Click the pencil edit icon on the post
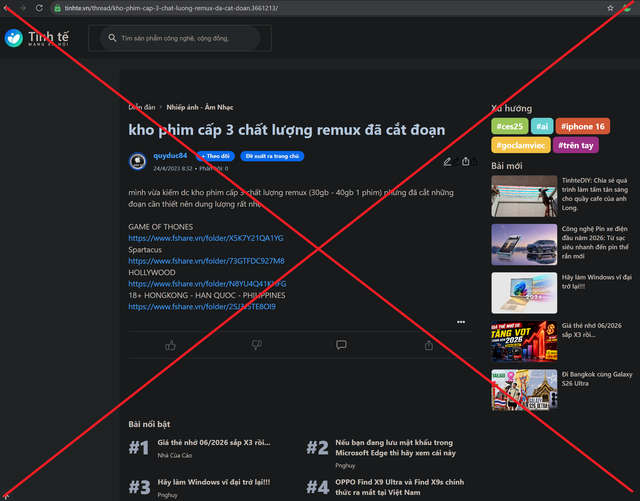640x501 pixels. point(447,162)
